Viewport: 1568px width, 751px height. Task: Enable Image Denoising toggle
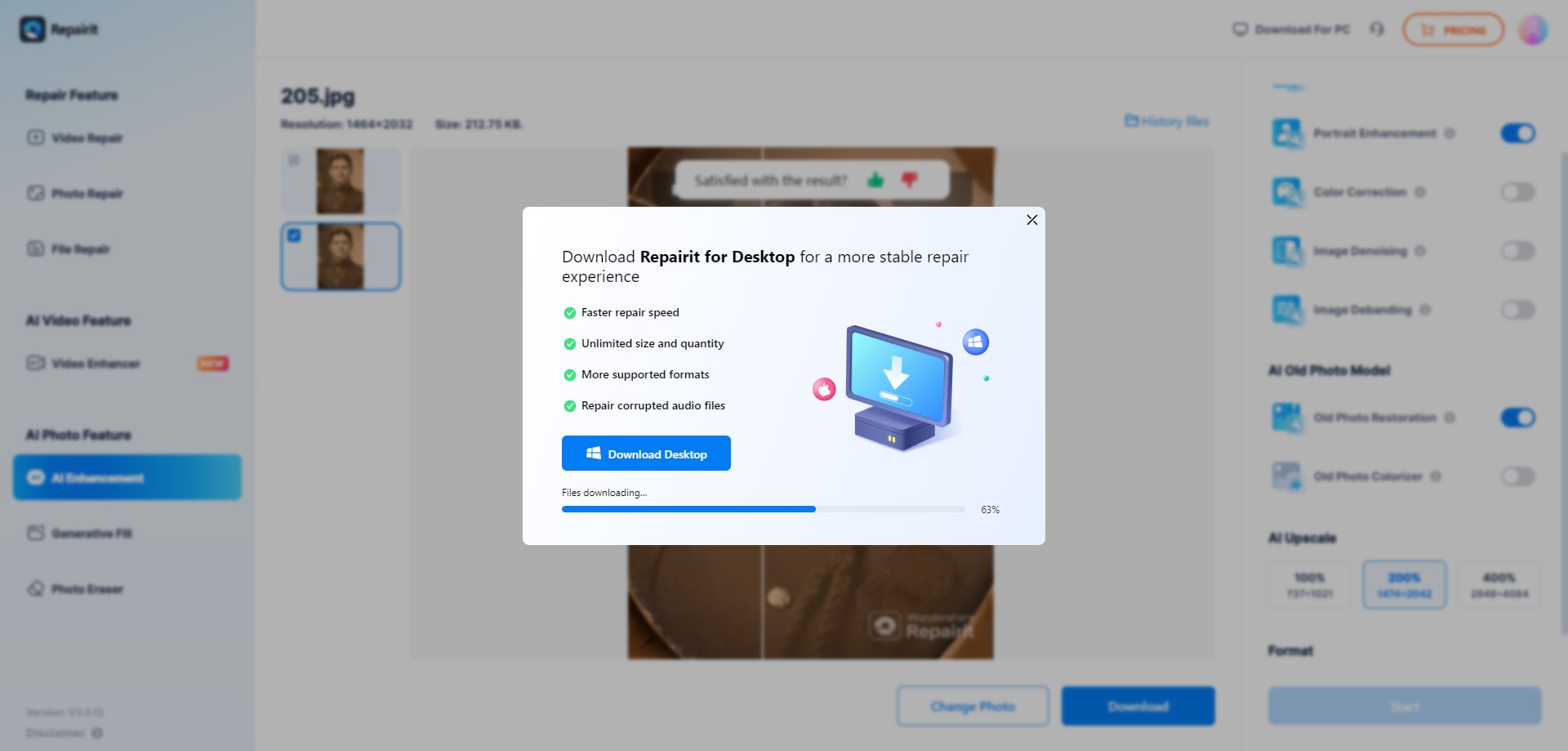pyautogui.click(x=1518, y=251)
